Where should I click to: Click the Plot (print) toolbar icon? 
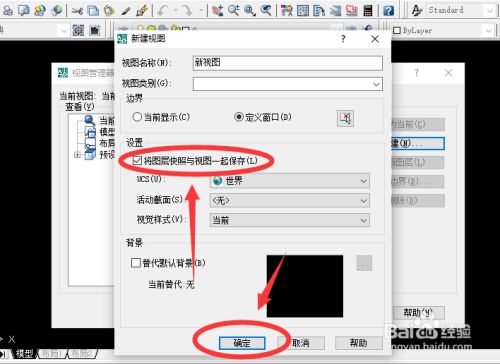point(7,10)
